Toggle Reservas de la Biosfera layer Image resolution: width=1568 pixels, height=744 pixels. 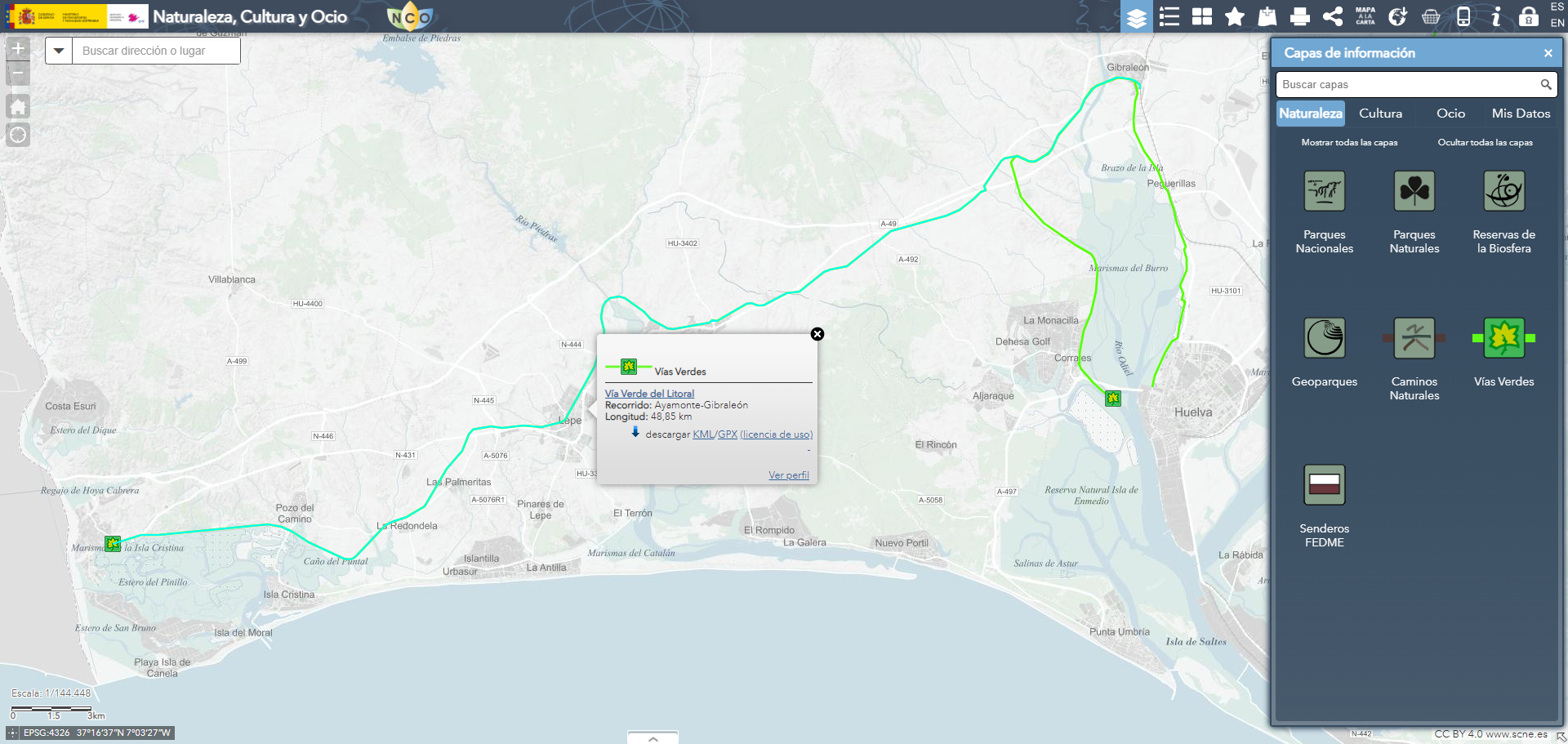pyautogui.click(x=1504, y=191)
